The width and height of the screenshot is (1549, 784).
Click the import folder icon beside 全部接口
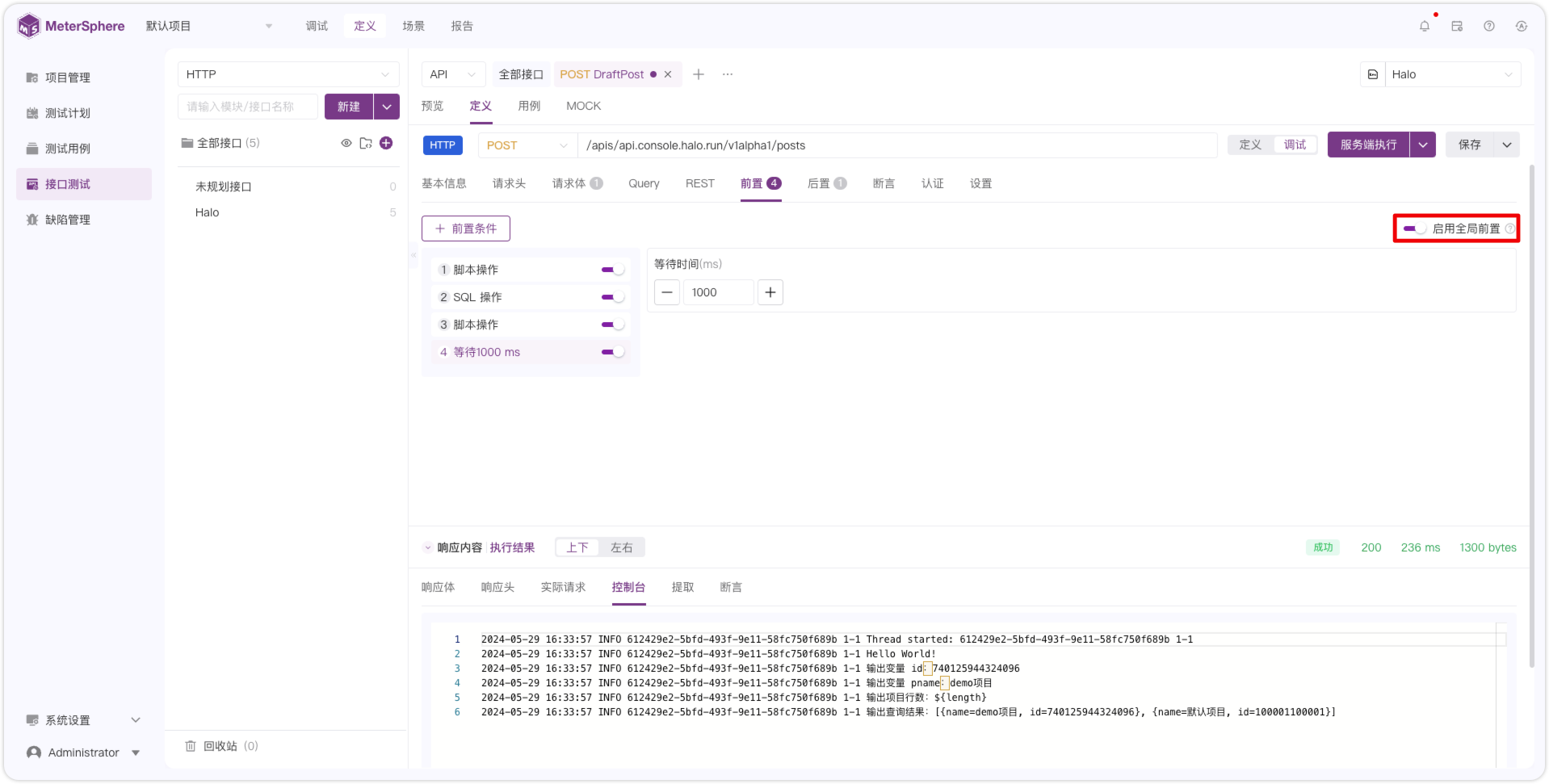point(366,143)
